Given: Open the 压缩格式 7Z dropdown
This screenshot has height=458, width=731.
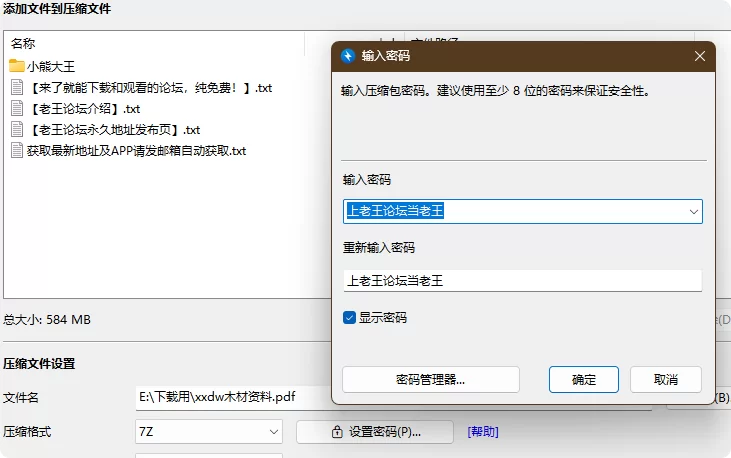Looking at the screenshot, I should (x=209, y=432).
